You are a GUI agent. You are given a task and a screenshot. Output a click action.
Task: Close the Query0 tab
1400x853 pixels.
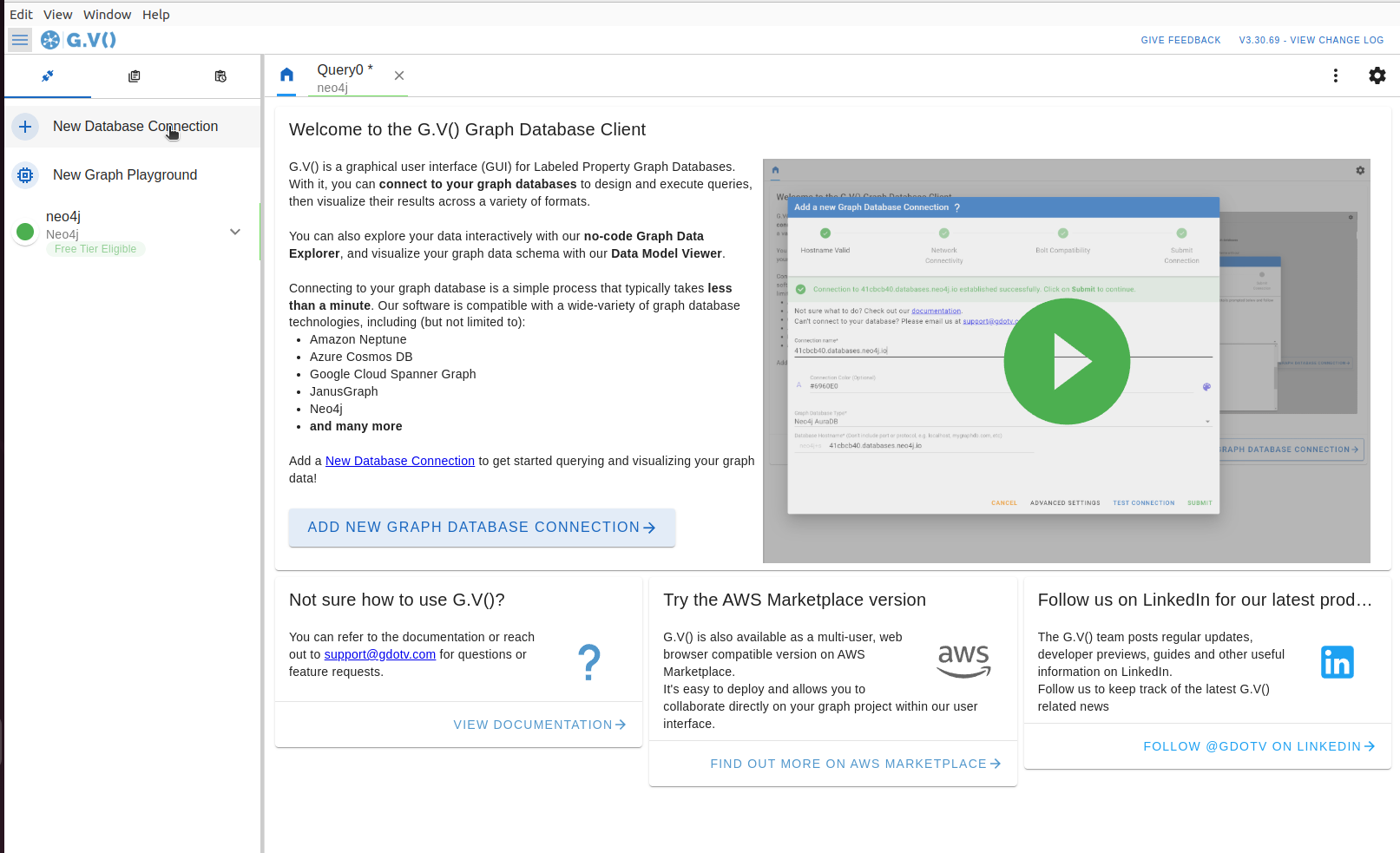click(x=399, y=75)
